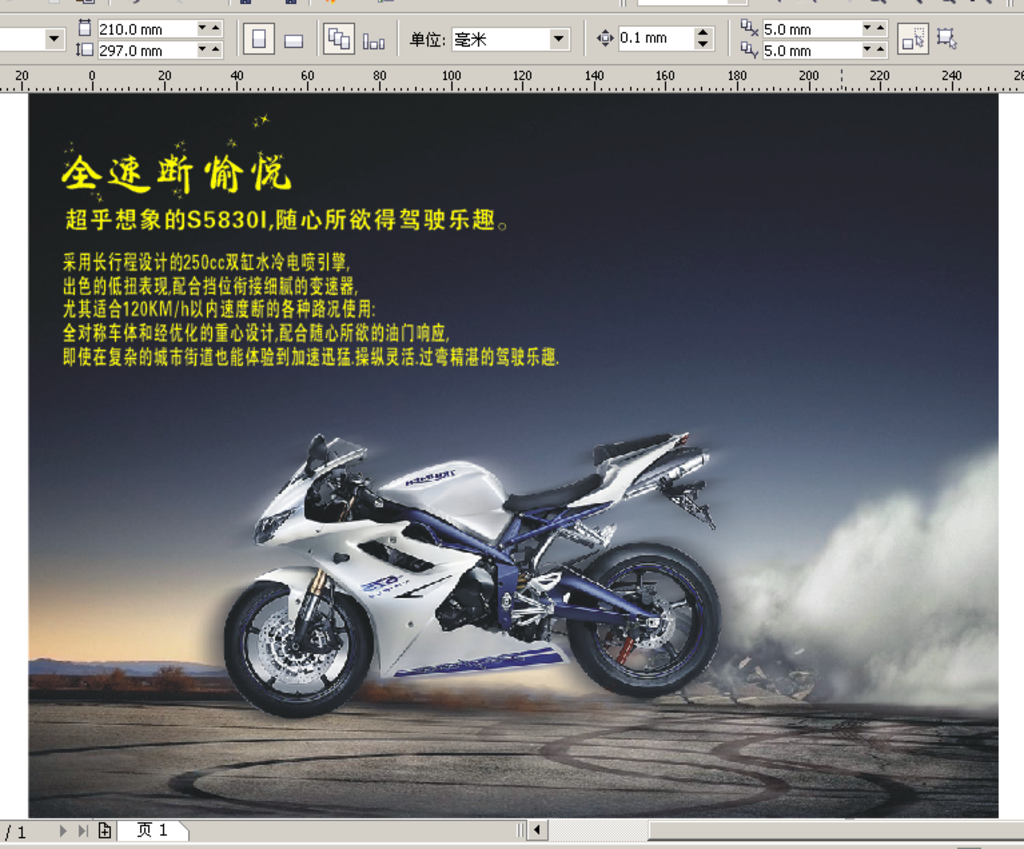The image size is (1024, 849).
Task: Select the subtitle 超乎想象的S5830I text
Action: [286, 219]
